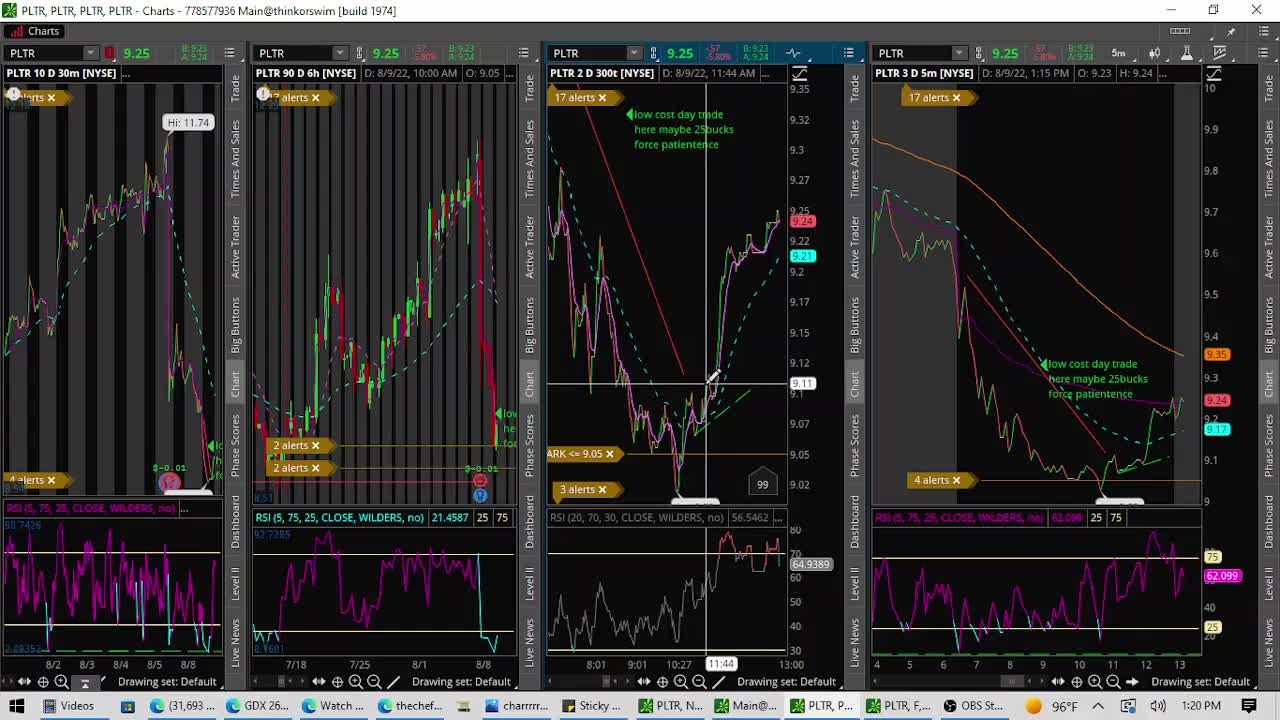Image resolution: width=1280 pixels, height=720 pixels.
Task: Open the window layout grid icon at top right
Action: [x=1180, y=31]
